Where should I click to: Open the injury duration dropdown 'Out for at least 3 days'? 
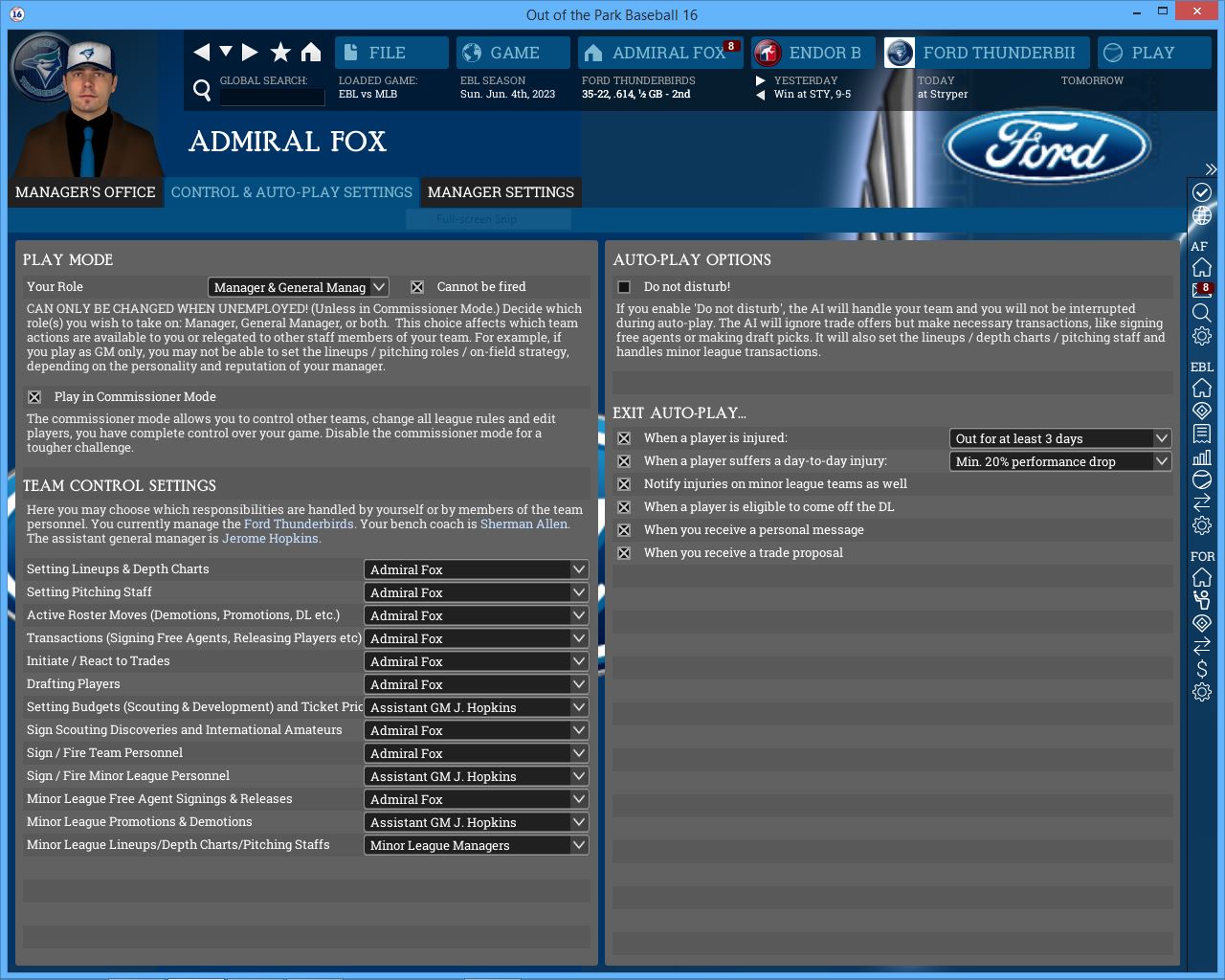[x=1060, y=438]
